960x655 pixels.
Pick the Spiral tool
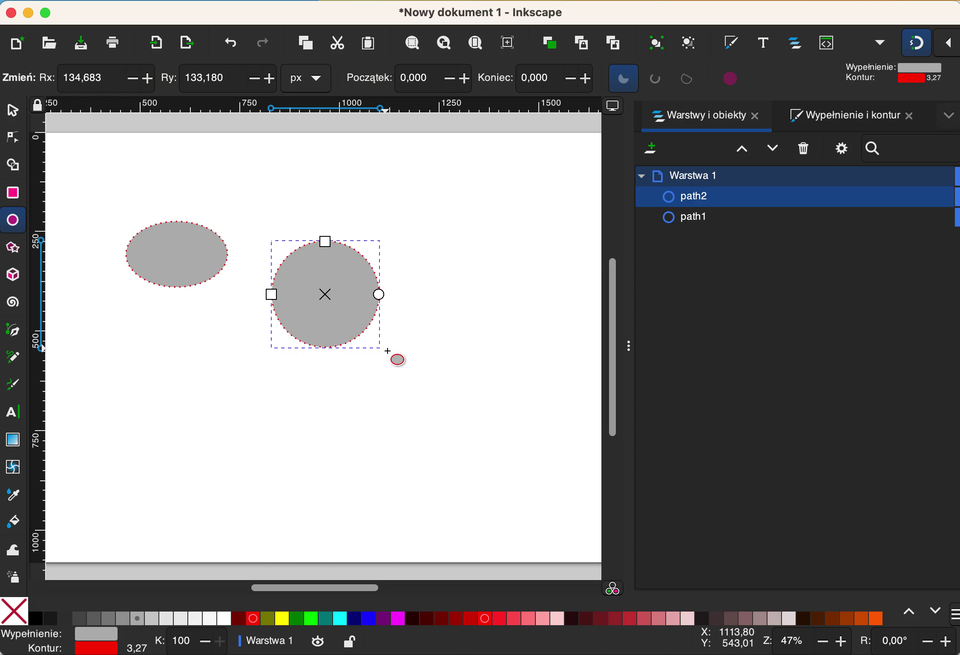13,302
